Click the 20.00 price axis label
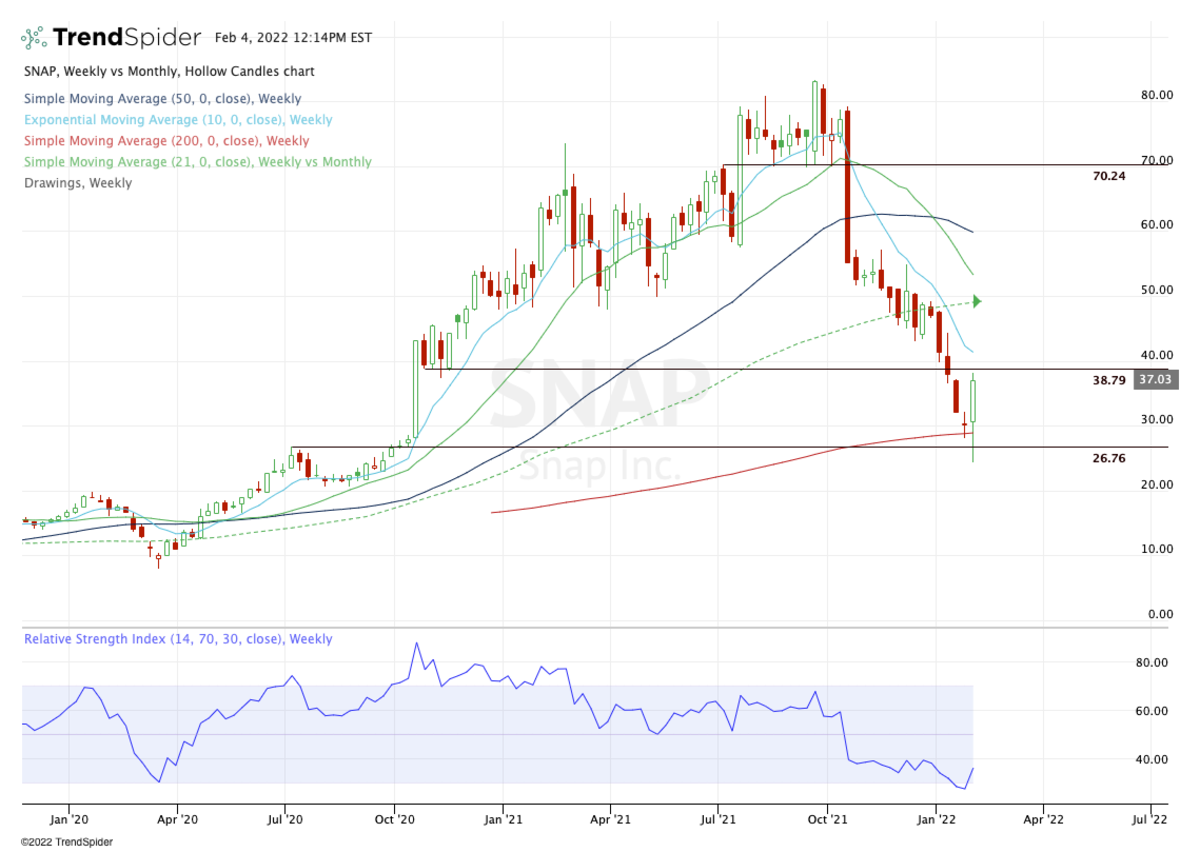 click(1157, 485)
